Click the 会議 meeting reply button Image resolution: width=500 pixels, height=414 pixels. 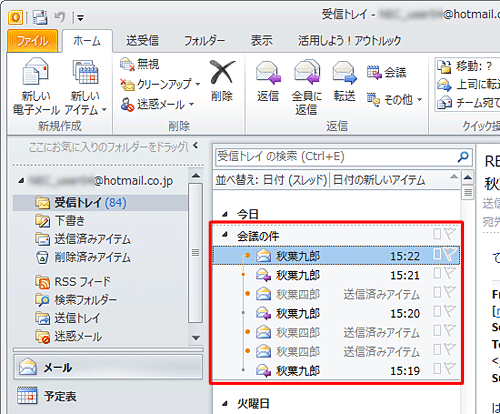tap(387, 72)
